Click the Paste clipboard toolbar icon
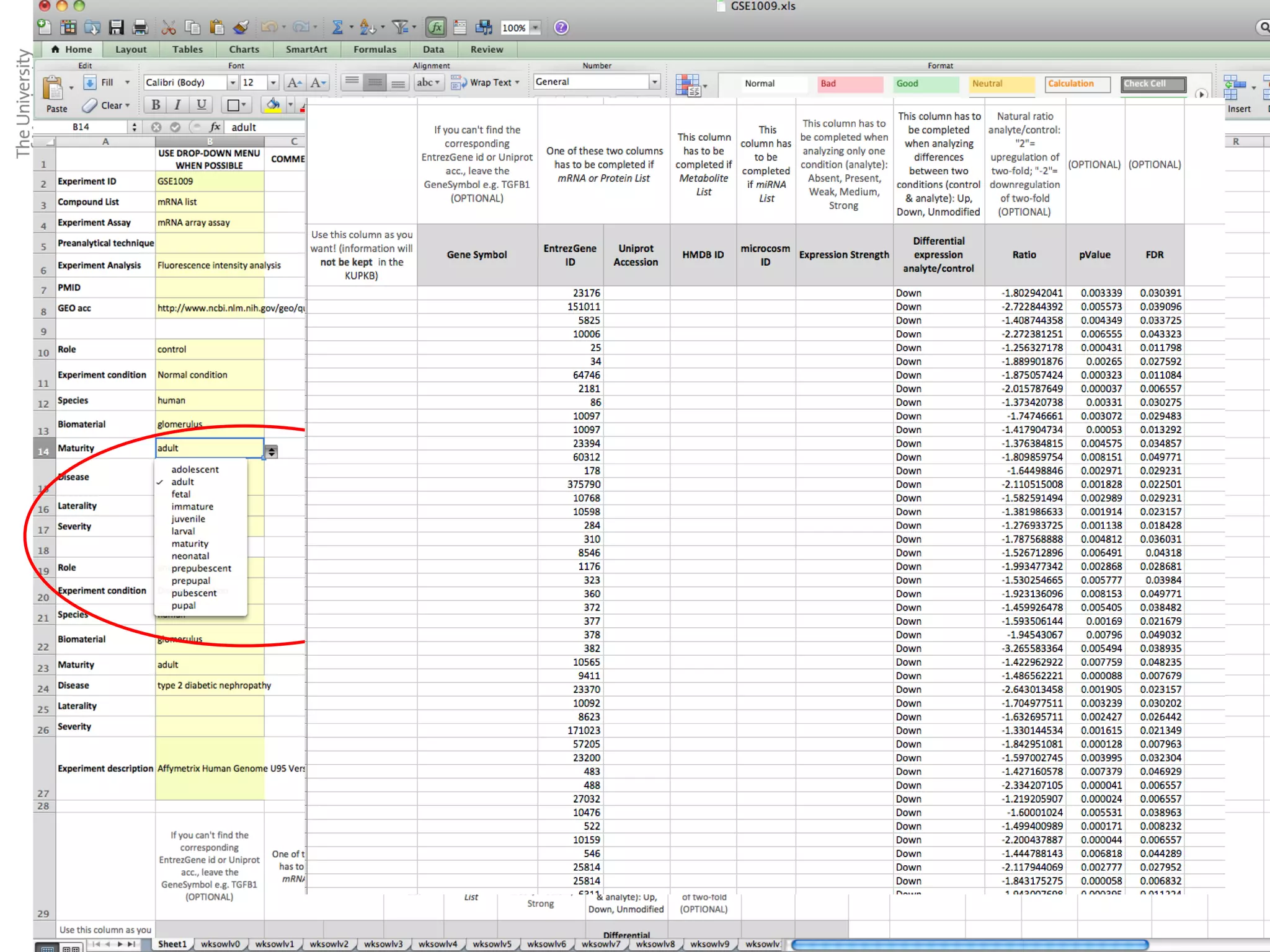This screenshot has width=1270, height=952. (216, 27)
